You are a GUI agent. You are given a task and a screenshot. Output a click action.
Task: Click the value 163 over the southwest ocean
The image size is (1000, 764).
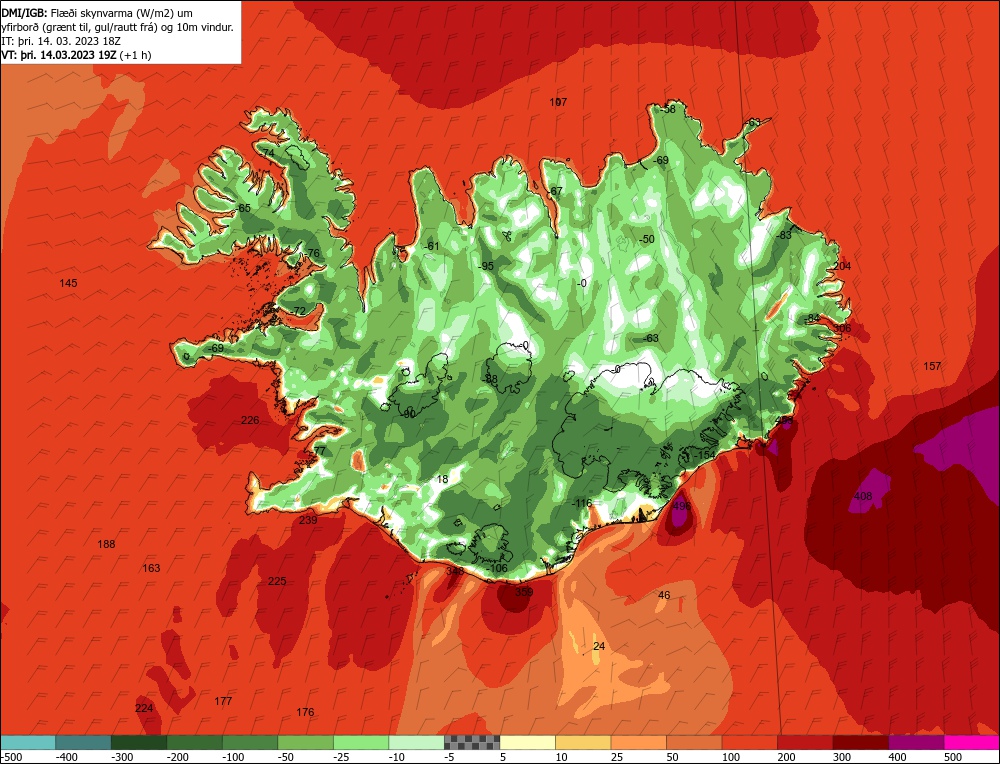tap(151, 568)
